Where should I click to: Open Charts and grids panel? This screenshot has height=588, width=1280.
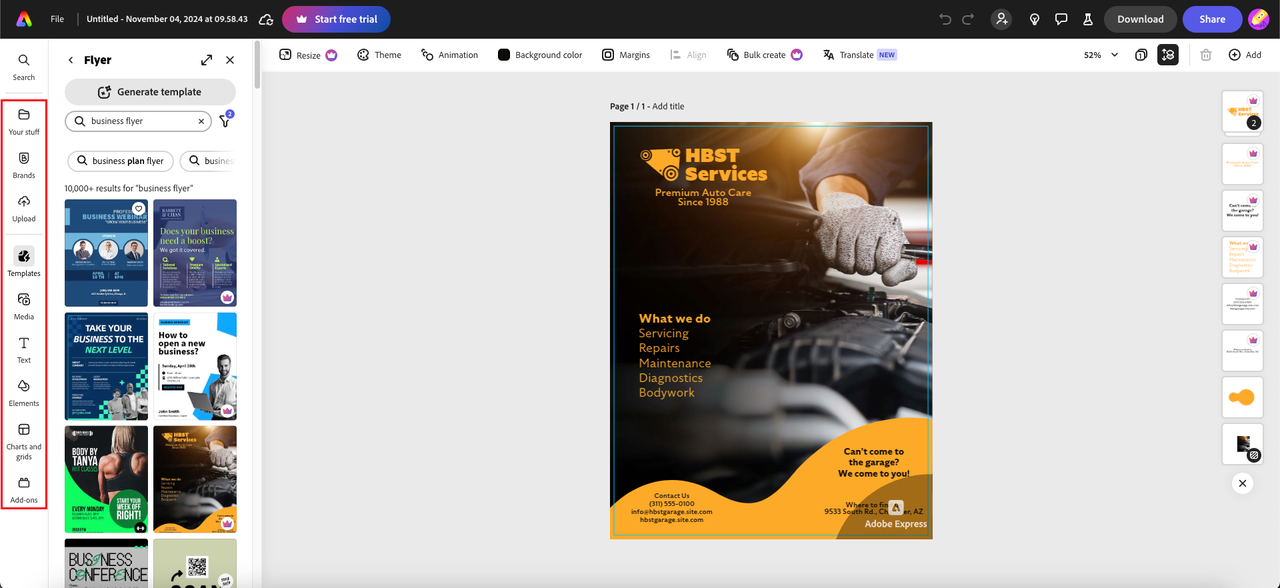tap(24, 441)
